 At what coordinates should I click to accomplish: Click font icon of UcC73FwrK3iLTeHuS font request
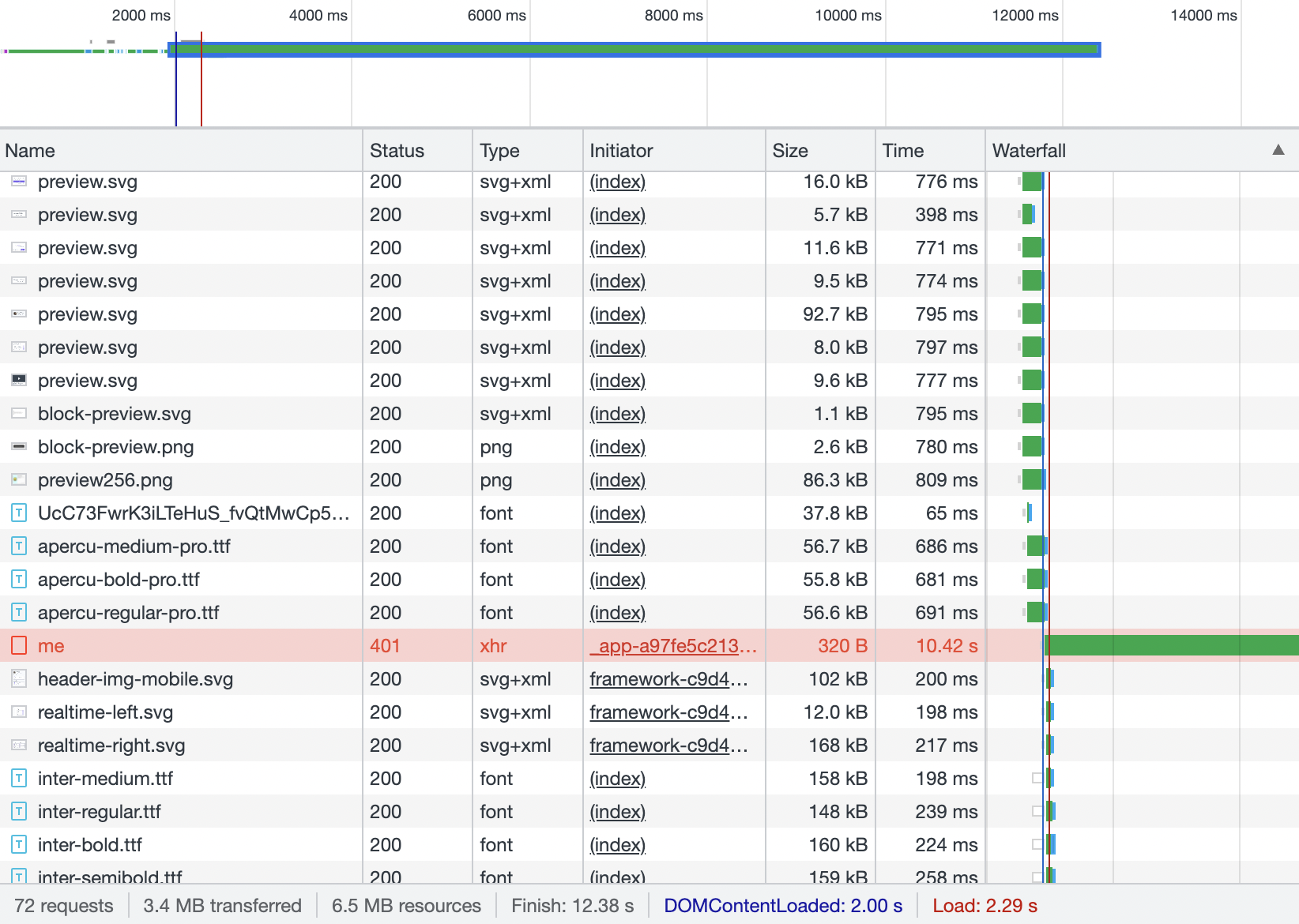pyautogui.click(x=19, y=513)
